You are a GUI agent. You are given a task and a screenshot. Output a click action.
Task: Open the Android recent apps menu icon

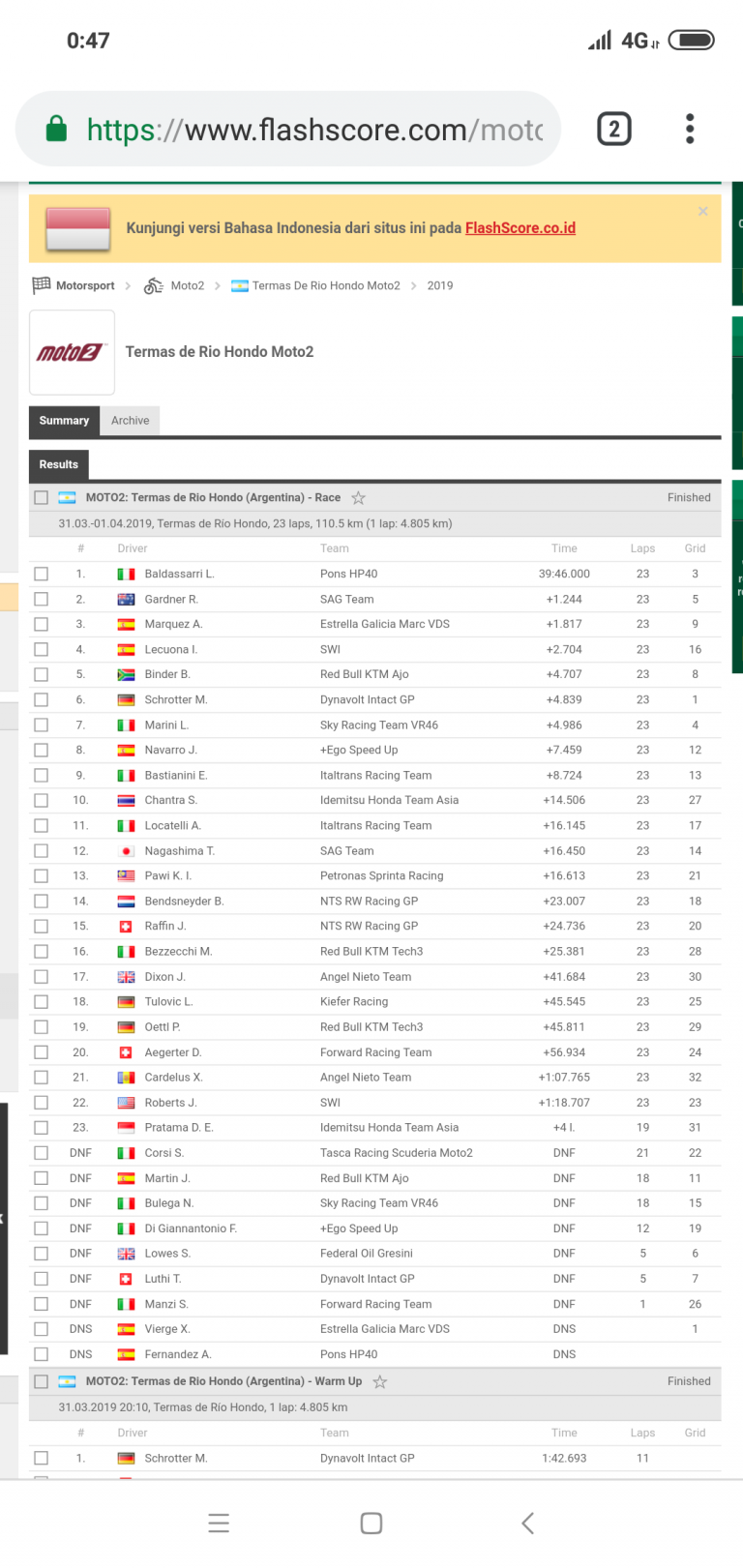(219, 1523)
